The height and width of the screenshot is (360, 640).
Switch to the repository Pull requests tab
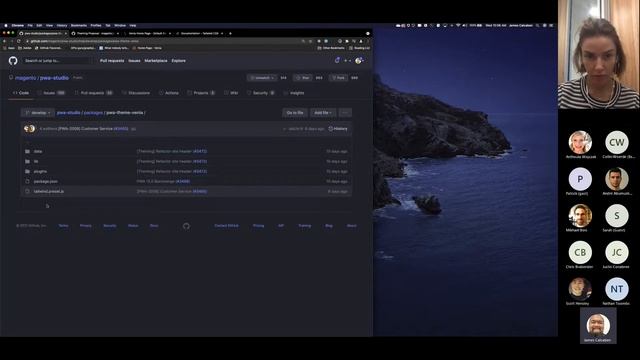click(93, 93)
